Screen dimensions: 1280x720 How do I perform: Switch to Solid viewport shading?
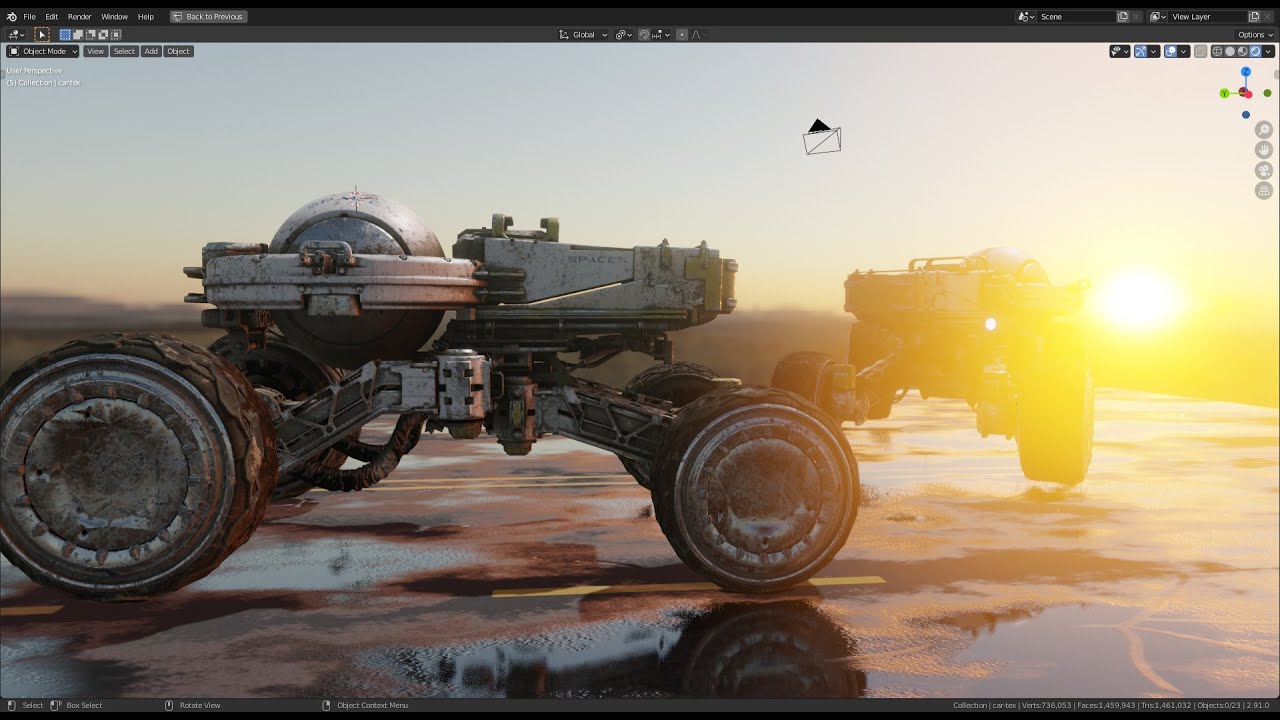1230,51
